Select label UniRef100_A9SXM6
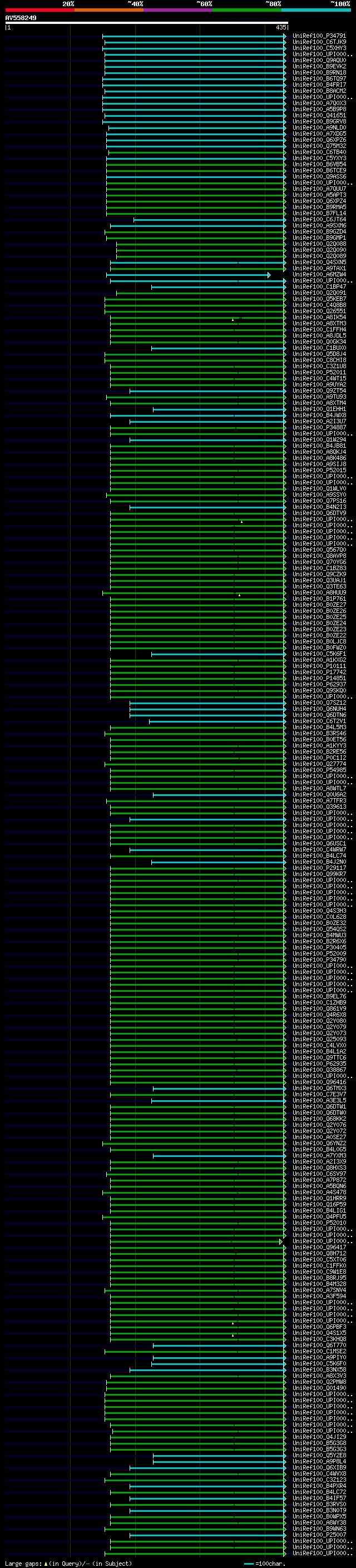Screen dimensions: 356x1568 [319, 225]
